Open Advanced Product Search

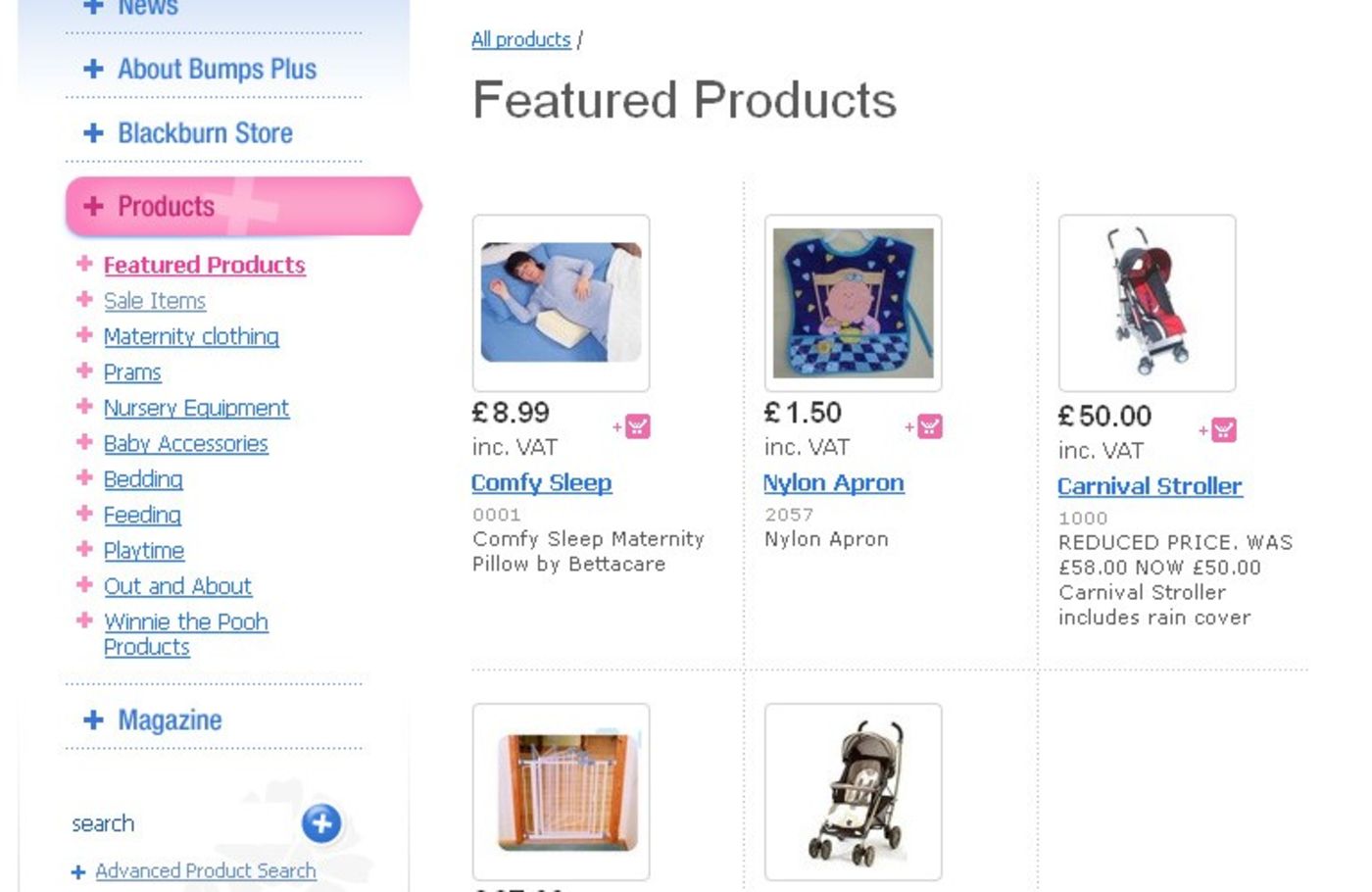[205, 870]
